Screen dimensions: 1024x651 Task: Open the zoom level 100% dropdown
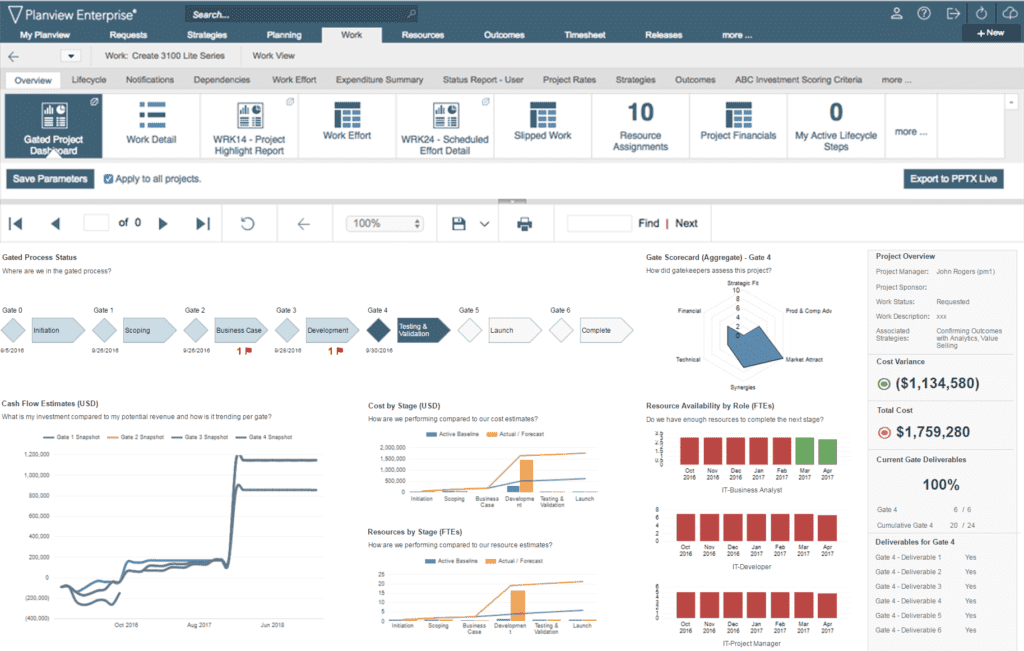[x=384, y=224]
